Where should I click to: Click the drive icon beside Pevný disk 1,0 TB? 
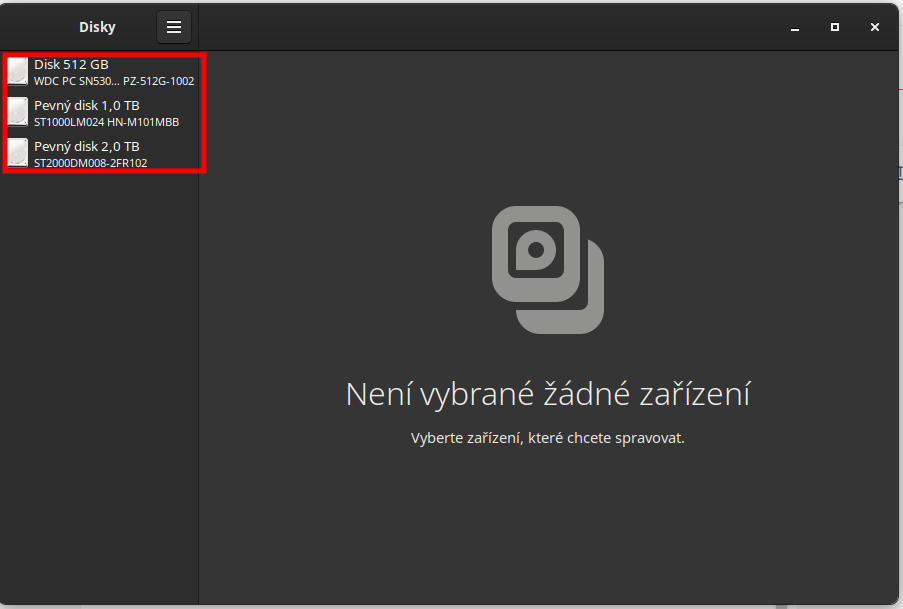point(17,112)
